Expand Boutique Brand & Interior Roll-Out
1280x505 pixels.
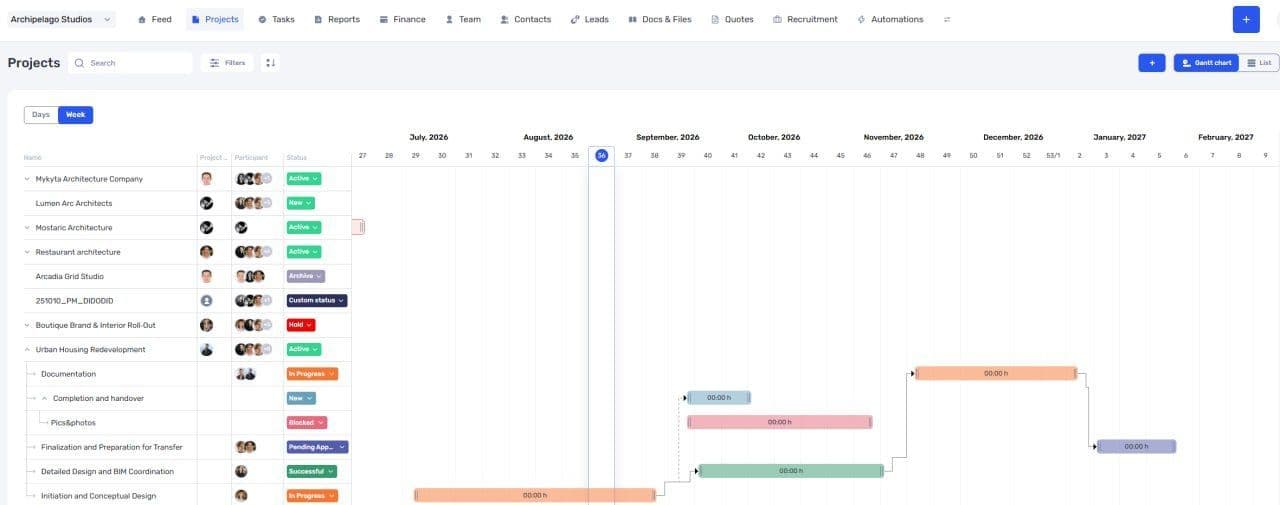click(x=27, y=325)
